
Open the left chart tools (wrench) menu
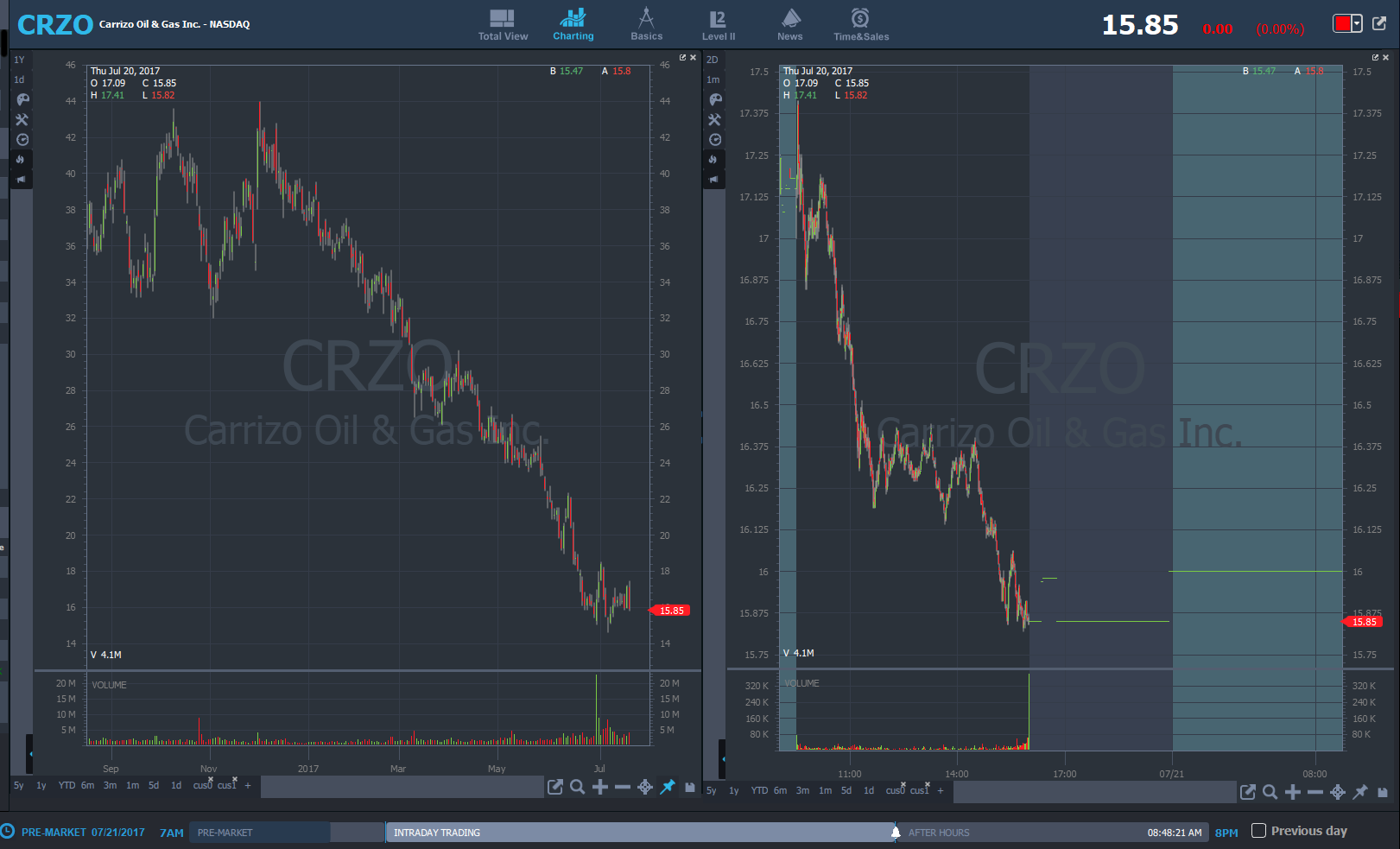click(22, 119)
